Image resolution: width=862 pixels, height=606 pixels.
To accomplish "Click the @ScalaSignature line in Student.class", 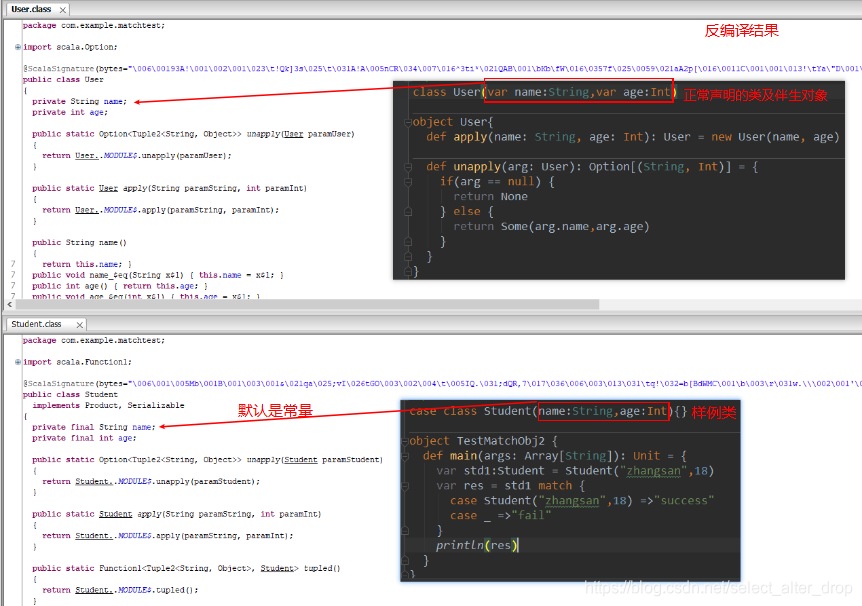I will (442, 384).
